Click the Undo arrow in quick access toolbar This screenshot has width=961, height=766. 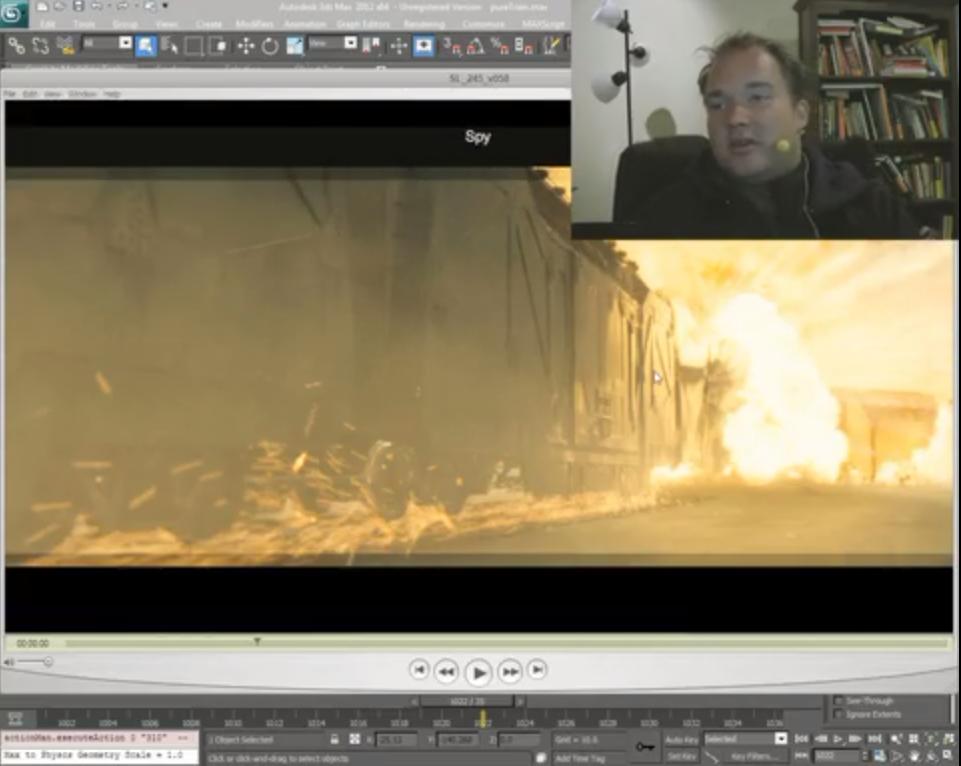97,7
